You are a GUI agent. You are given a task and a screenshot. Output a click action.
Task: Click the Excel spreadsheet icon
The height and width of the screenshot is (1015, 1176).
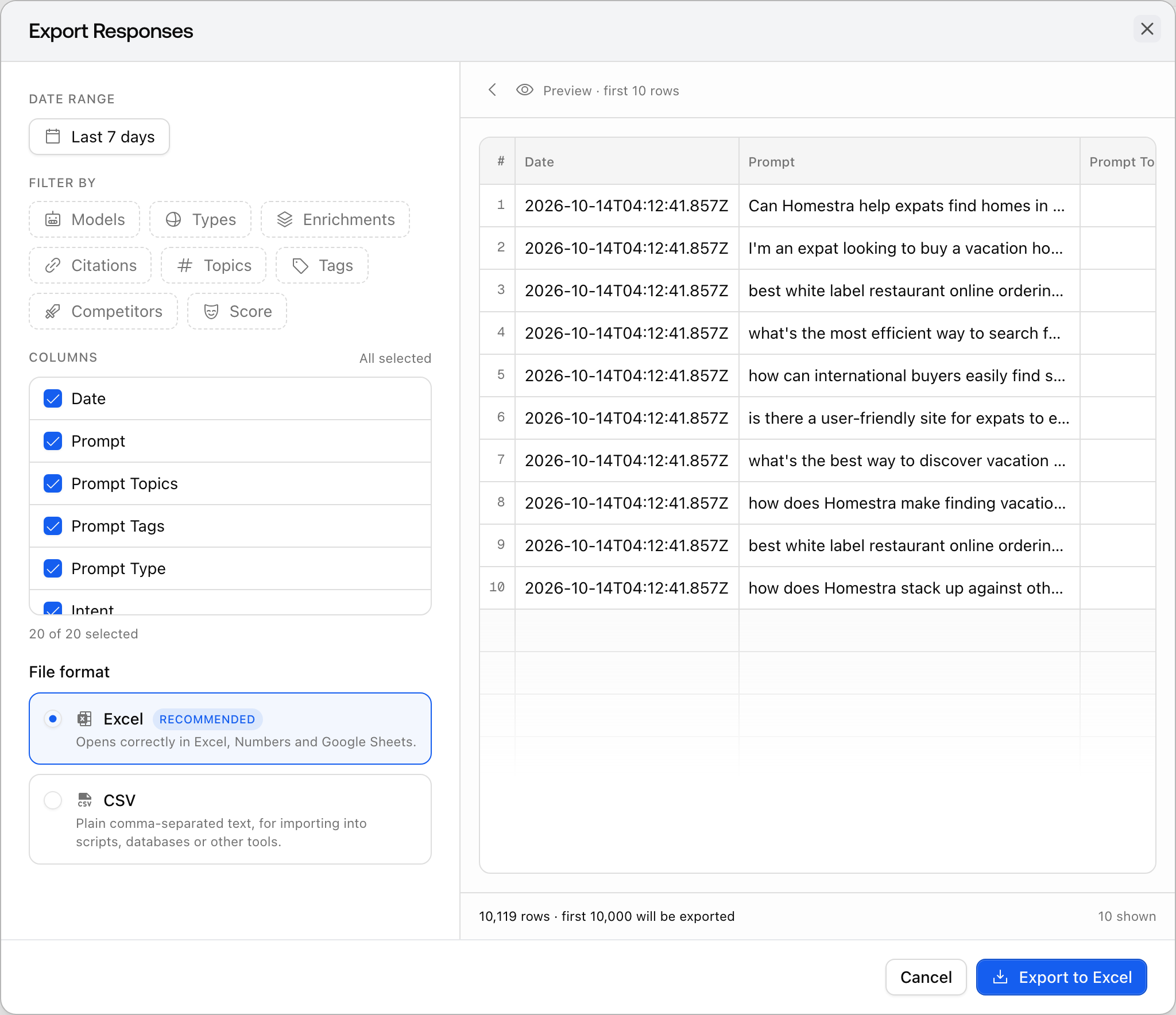pyautogui.click(x=85, y=719)
